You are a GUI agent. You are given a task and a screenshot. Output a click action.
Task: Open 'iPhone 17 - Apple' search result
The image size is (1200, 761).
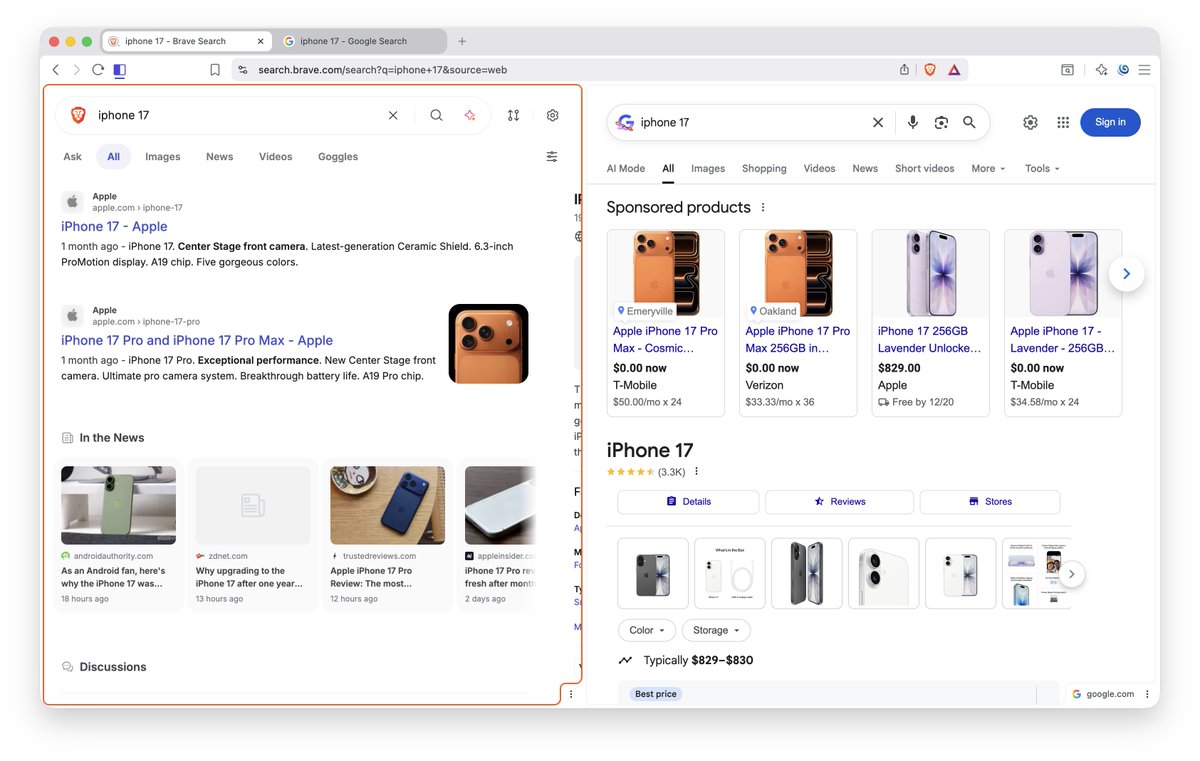(114, 226)
